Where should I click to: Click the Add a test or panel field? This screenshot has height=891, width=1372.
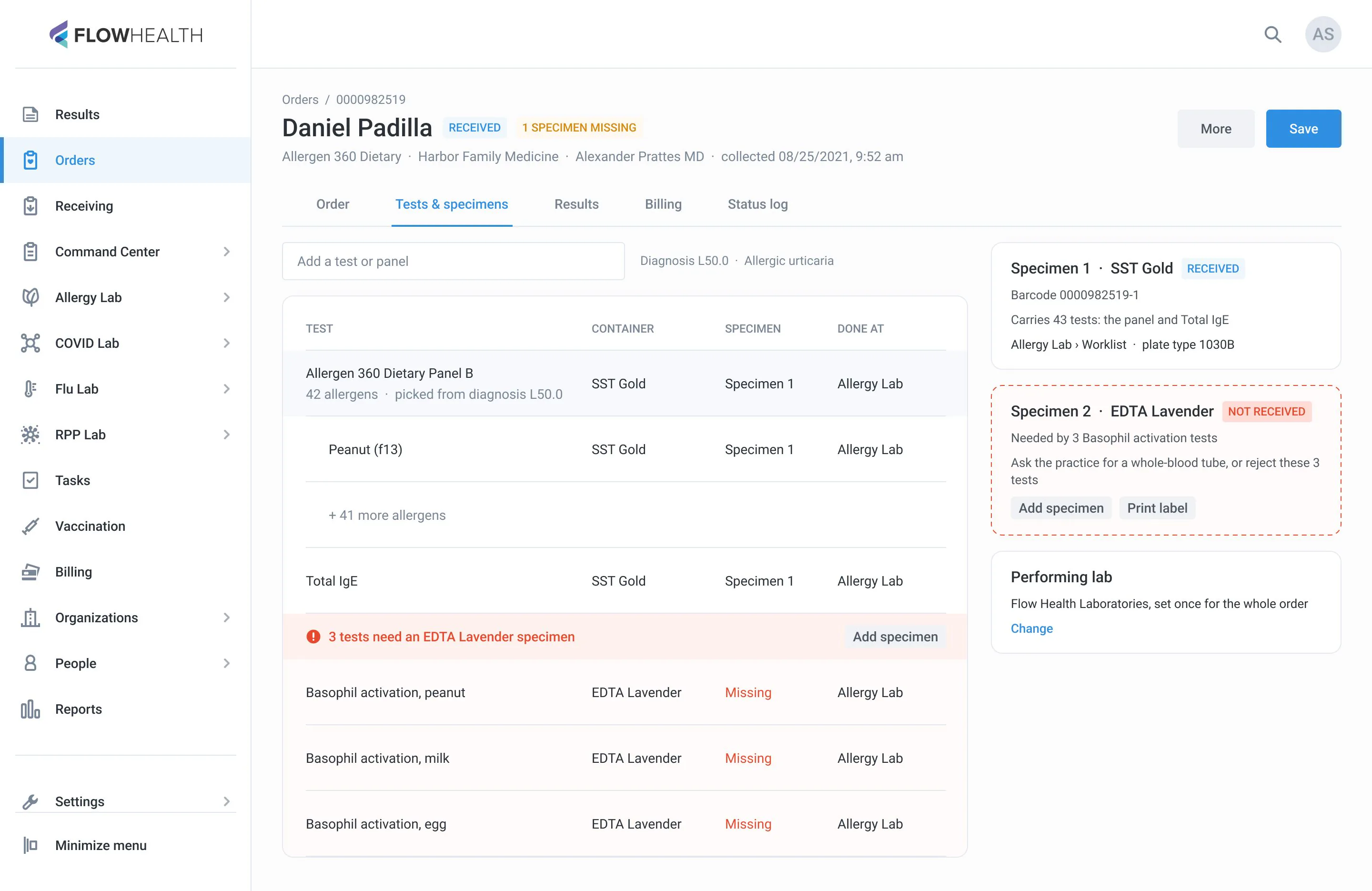453,261
